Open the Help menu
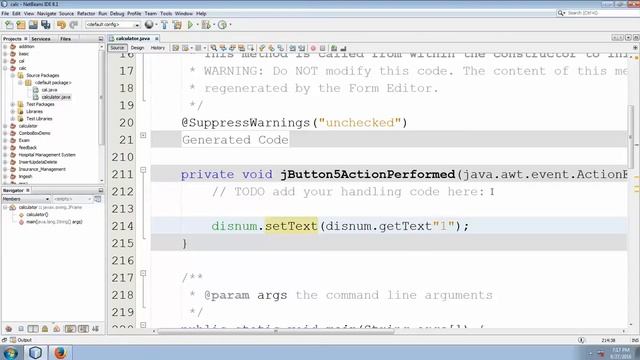Viewport: 640px width, 360px height. click(x=201, y=13)
